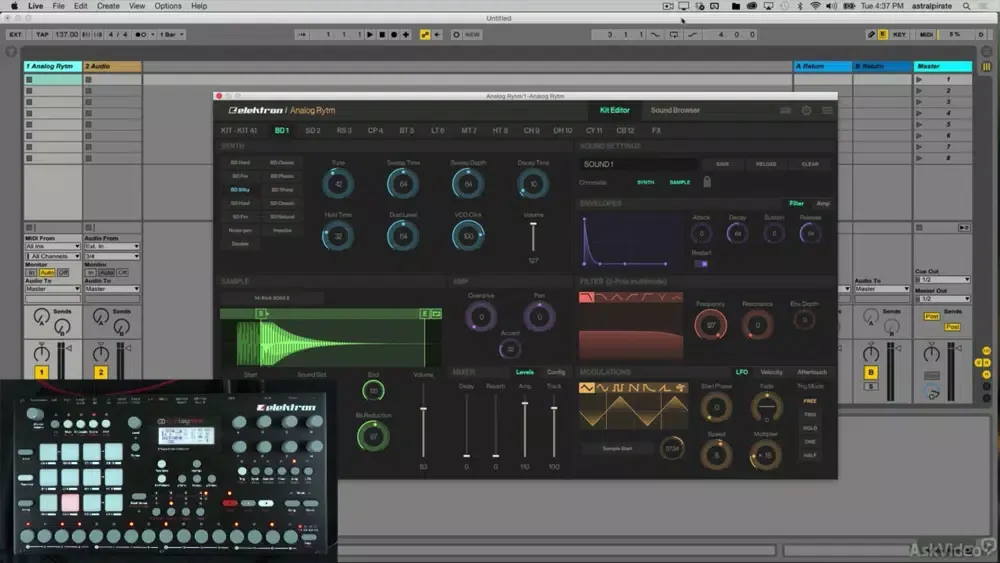Click the synth Volume slider
Screen dimensions: 1000x563
tap(533, 237)
